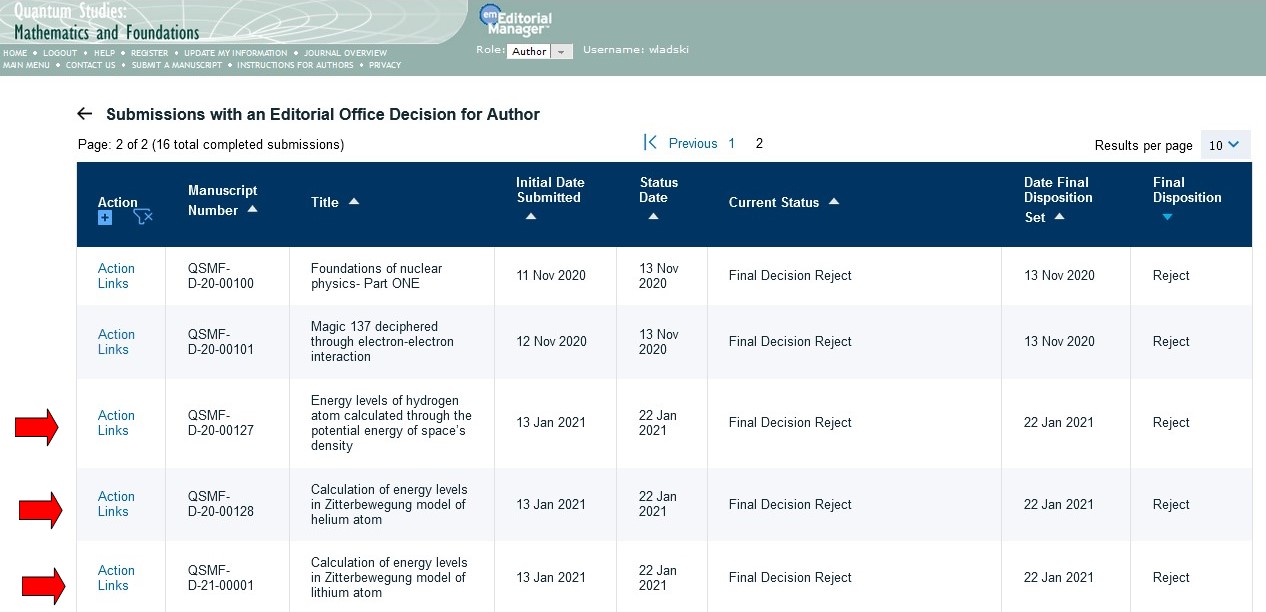Open page 1 of the submissions list
The width and height of the screenshot is (1266, 612).
(x=731, y=144)
